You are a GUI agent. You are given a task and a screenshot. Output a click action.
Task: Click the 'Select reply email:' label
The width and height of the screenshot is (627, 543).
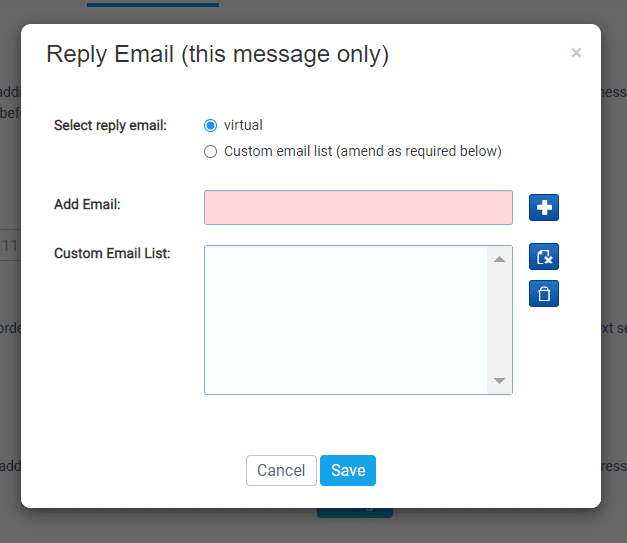point(110,126)
